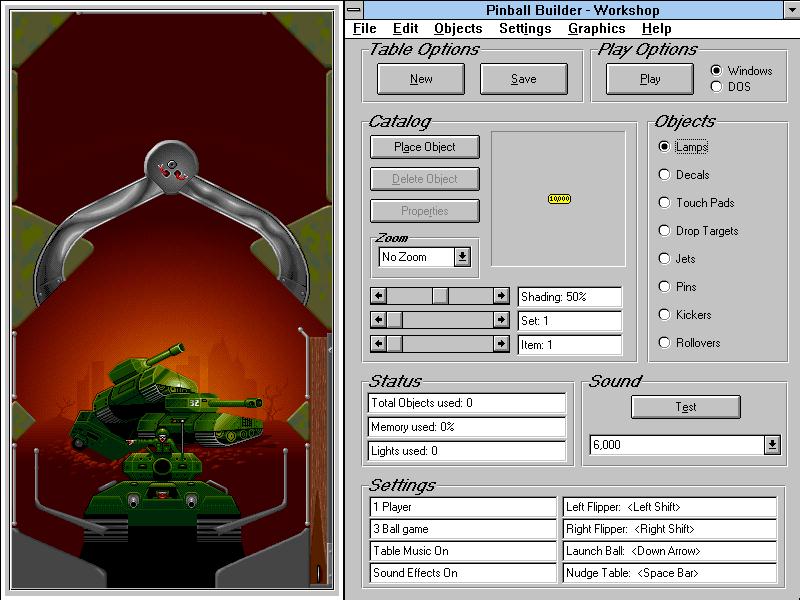
Task: Click the Left Flipper key setting
Action: [x=670, y=507]
